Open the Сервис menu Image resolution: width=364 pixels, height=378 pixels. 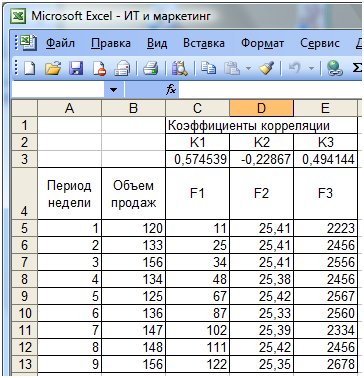320,43
